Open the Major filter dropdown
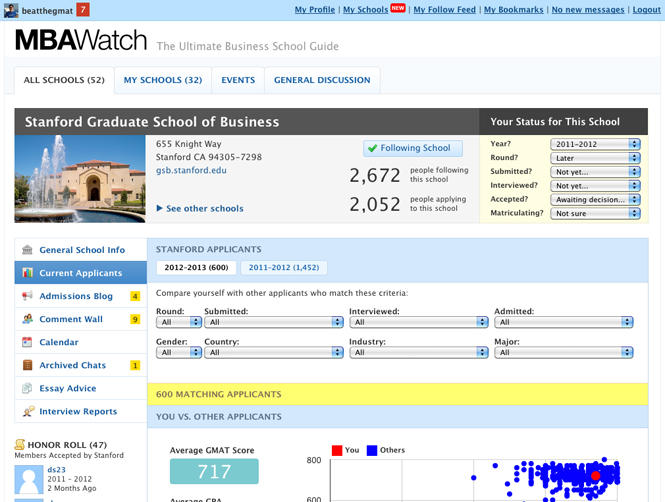The image size is (665, 502). click(x=564, y=352)
